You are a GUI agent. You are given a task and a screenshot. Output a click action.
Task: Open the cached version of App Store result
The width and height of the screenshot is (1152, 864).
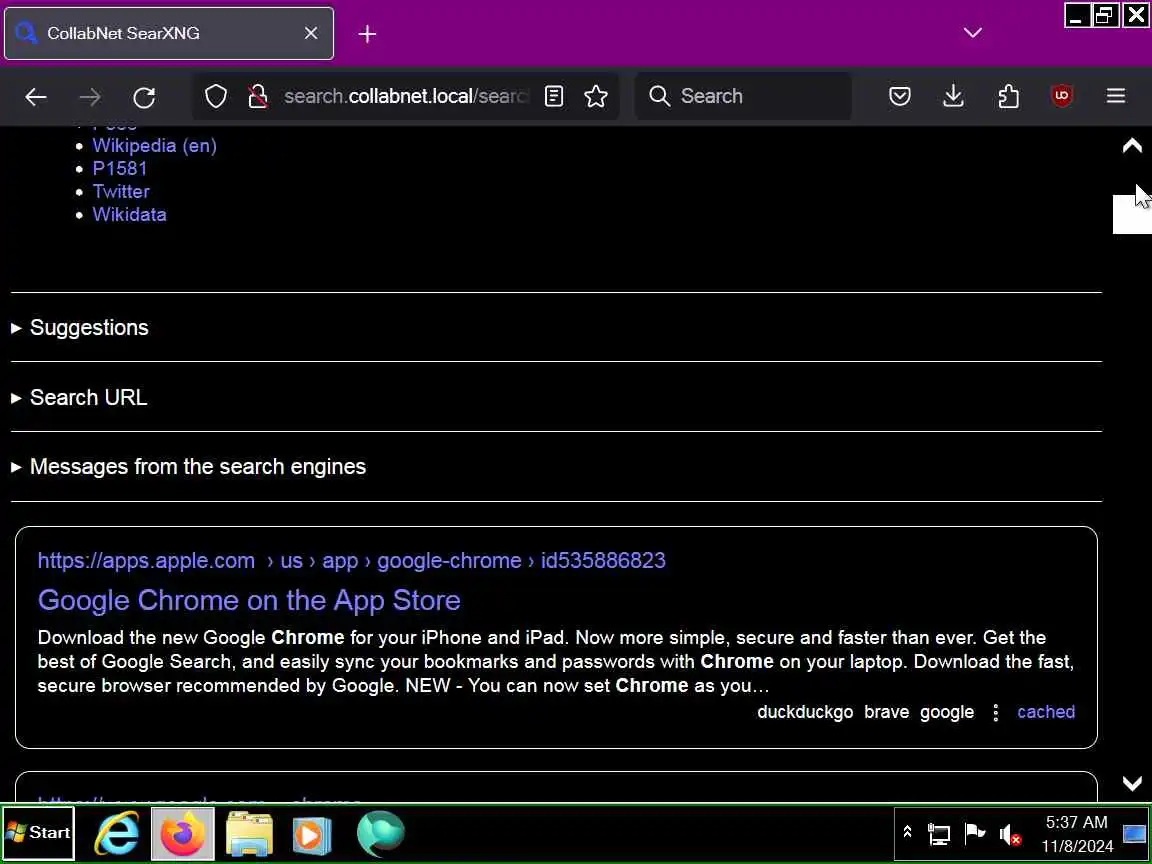(1046, 712)
